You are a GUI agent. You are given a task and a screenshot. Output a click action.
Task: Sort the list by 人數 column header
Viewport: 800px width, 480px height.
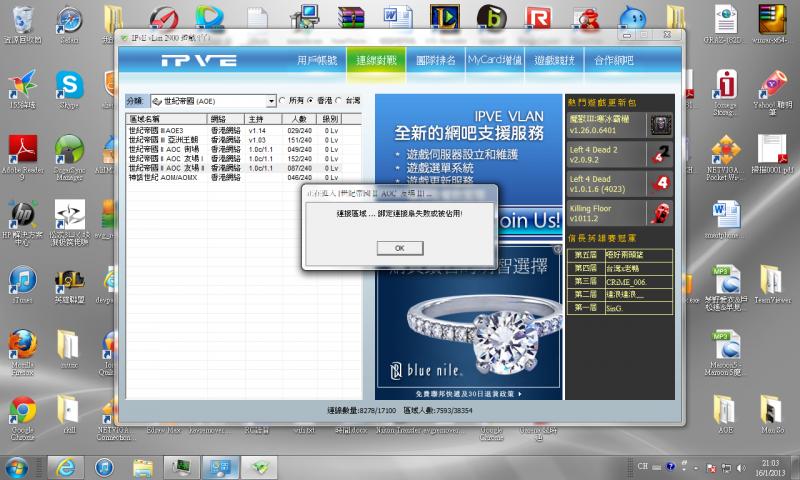[x=301, y=119]
